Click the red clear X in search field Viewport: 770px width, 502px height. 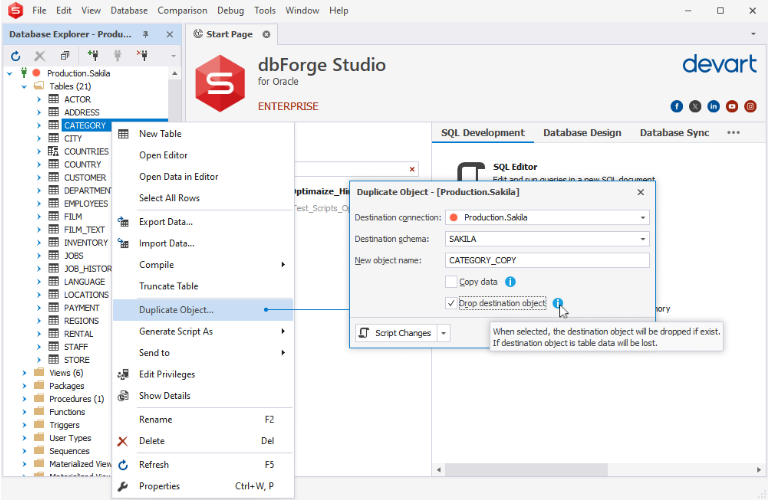[412, 169]
